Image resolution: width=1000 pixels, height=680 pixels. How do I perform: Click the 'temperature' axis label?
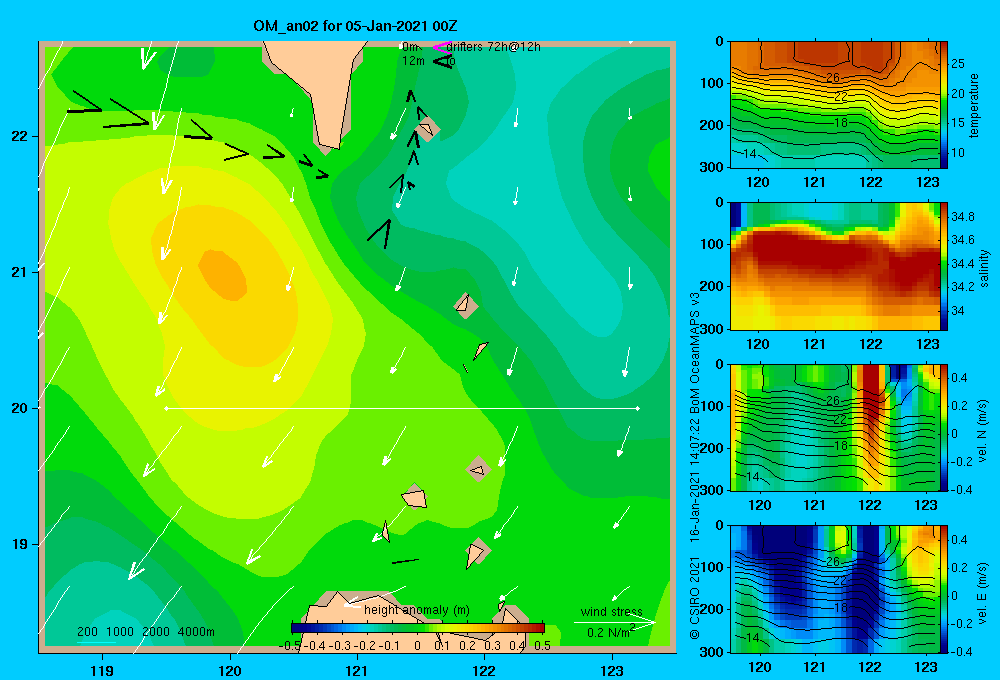point(974,105)
